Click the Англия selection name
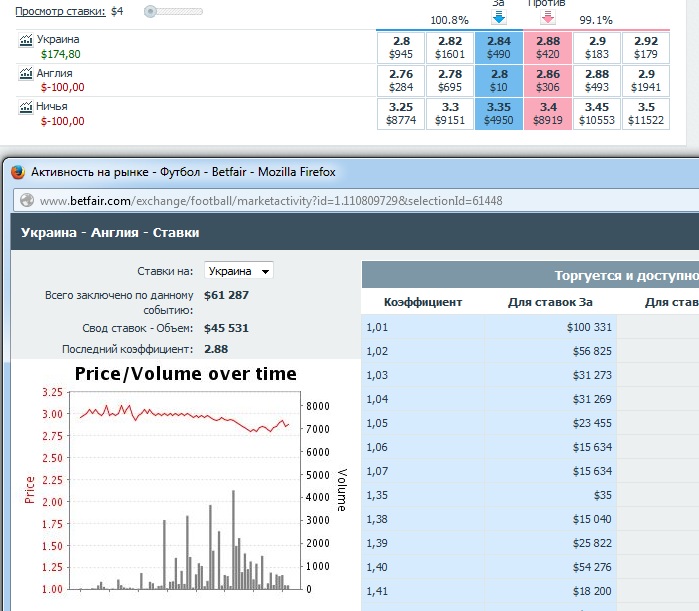This screenshot has height=611, width=699. point(54,73)
